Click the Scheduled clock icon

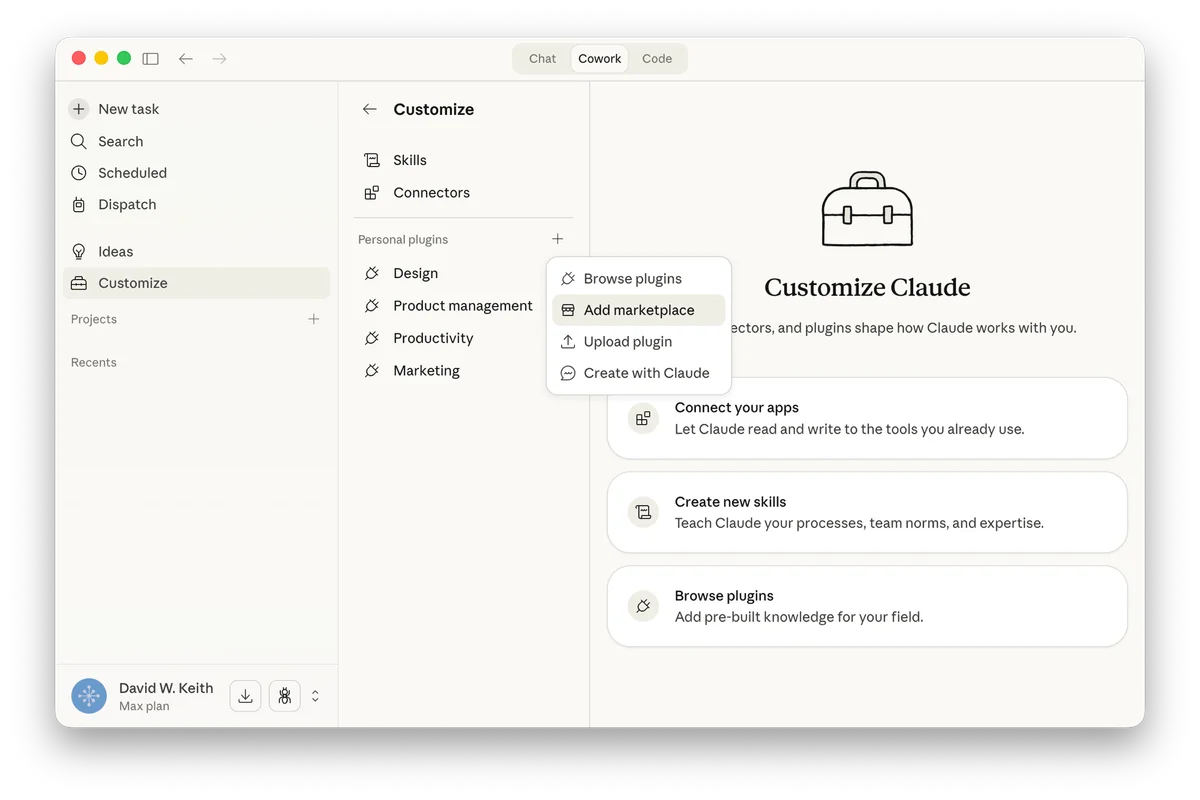coord(78,172)
